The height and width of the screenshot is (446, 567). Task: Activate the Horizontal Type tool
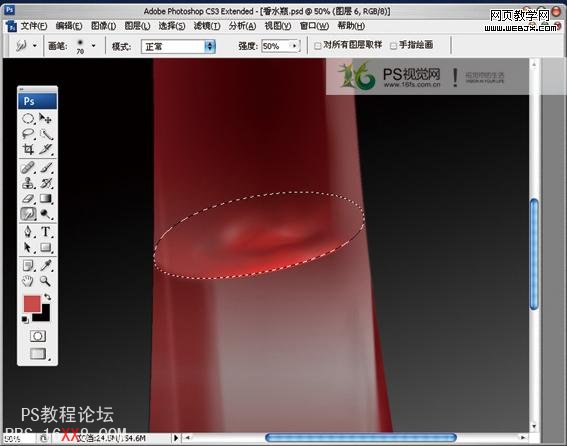pos(46,232)
